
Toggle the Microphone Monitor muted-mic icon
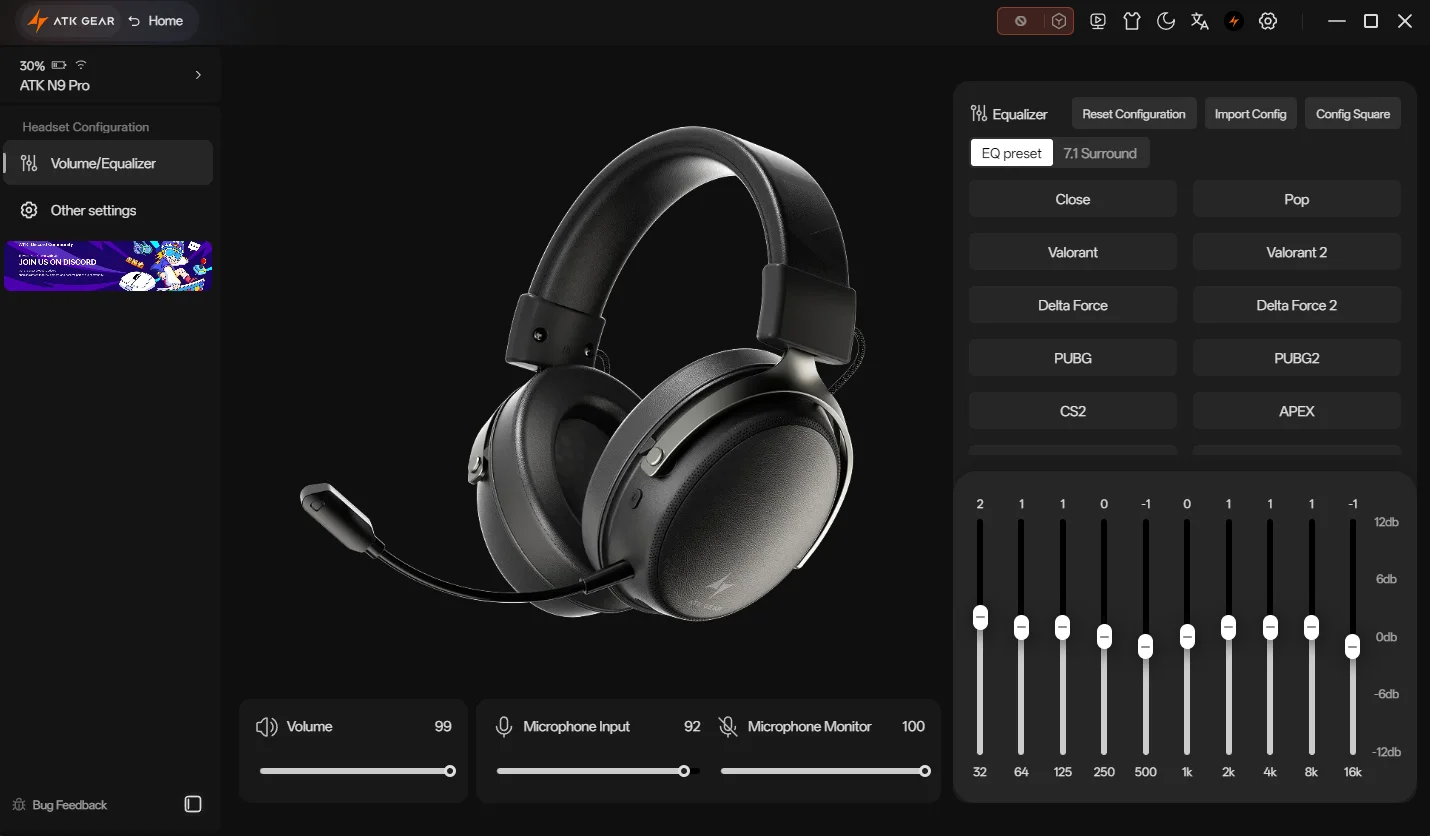(728, 727)
